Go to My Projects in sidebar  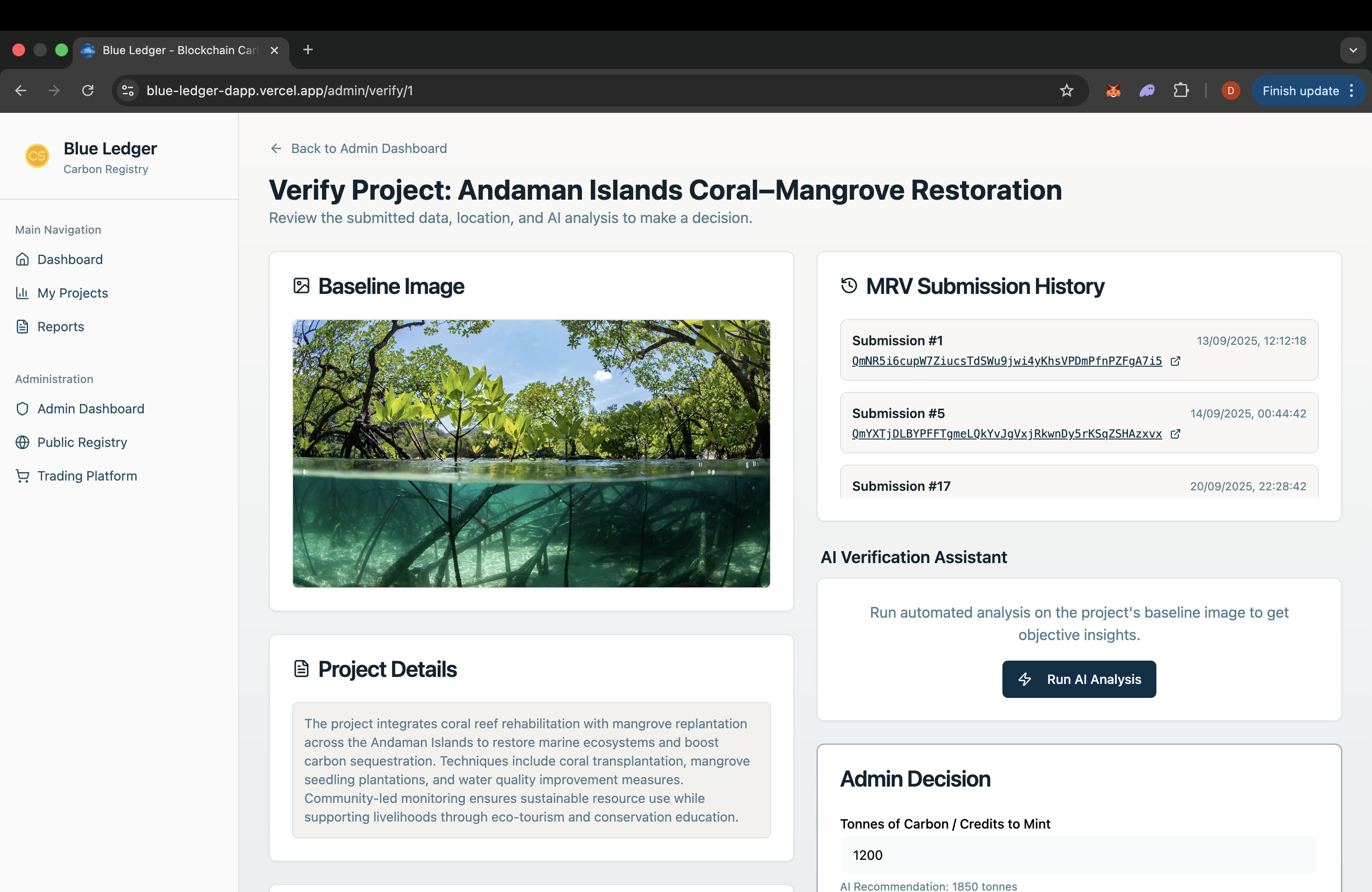(x=73, y=293)
